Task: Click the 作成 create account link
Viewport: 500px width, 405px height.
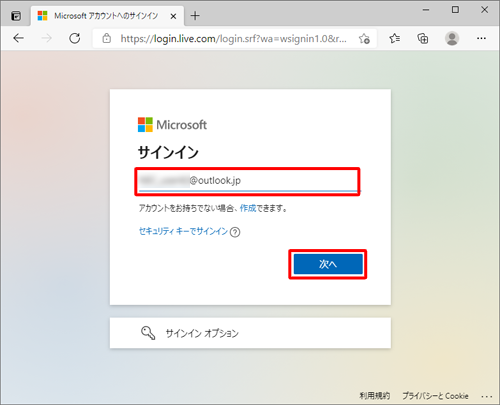Action: (248, 208)
